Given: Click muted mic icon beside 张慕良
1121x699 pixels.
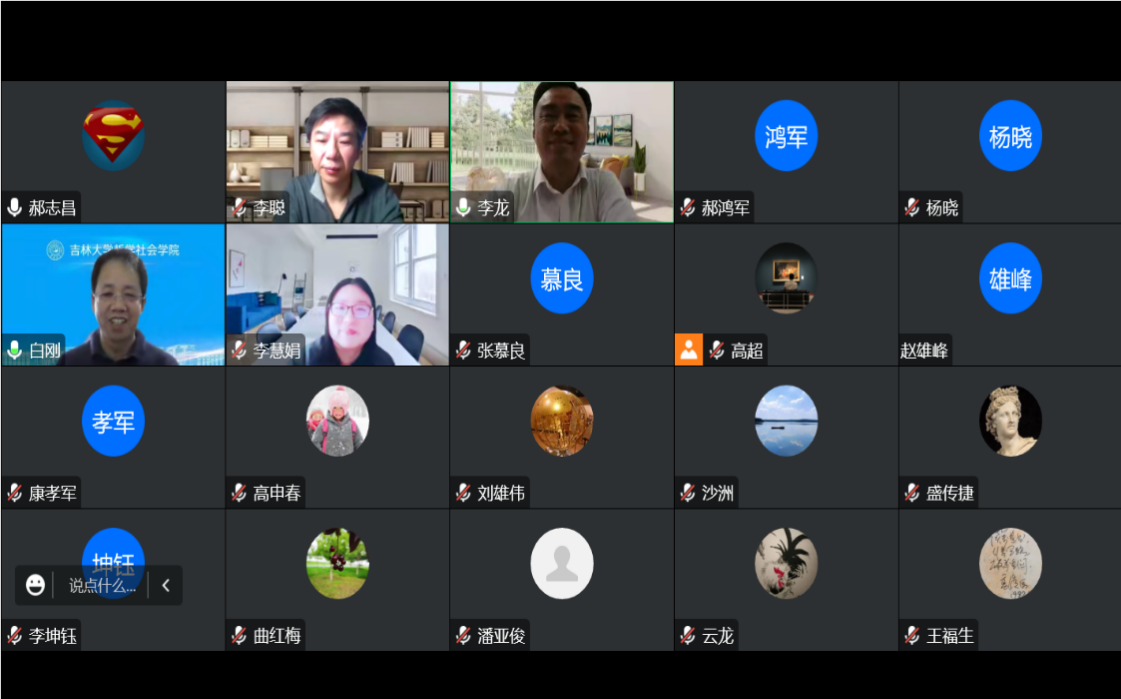Looking at the screenshot, I should 463,350.
